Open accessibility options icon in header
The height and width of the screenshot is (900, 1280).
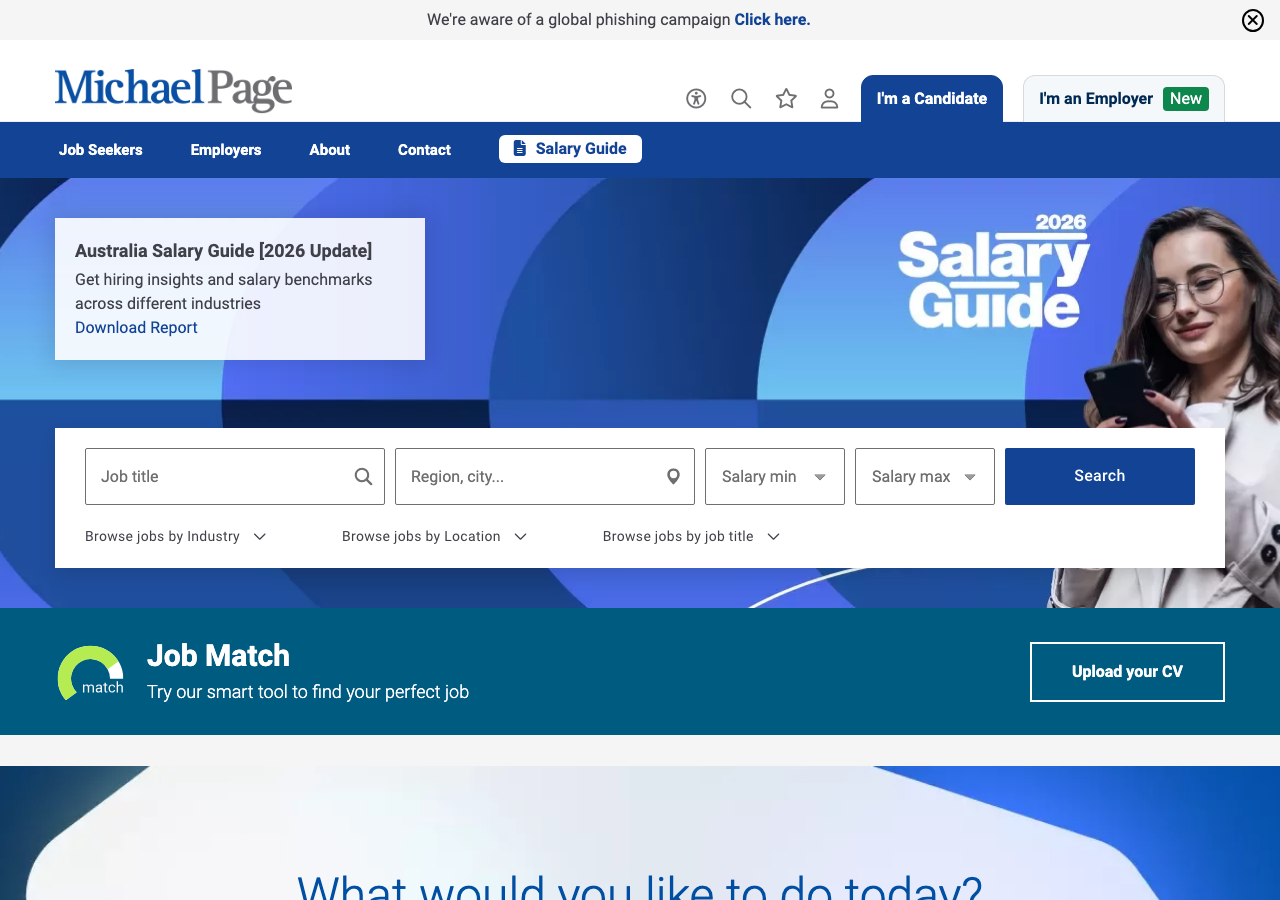696,98
